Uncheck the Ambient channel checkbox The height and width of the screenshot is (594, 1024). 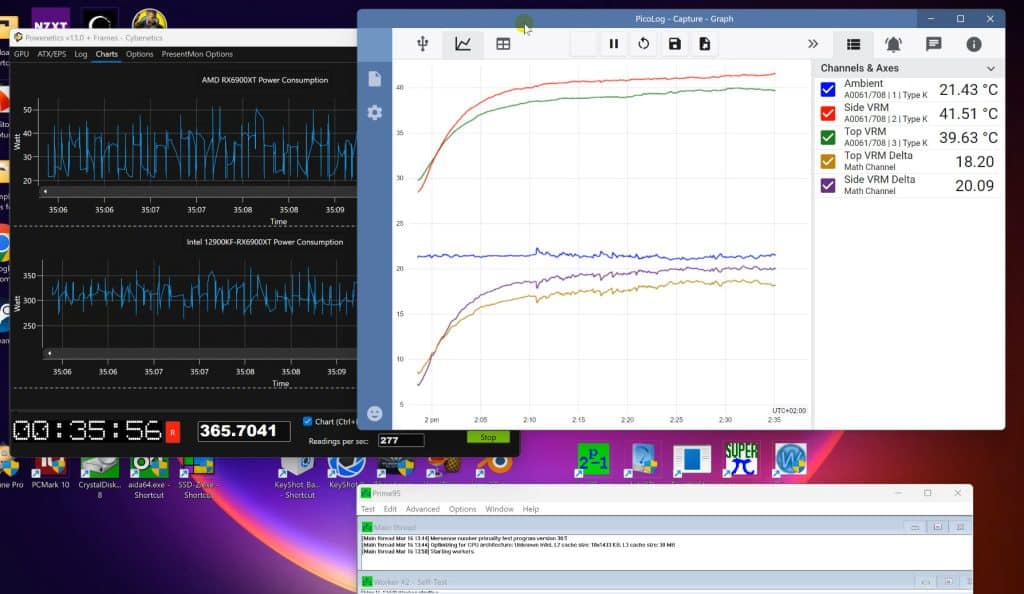point(827,89)
